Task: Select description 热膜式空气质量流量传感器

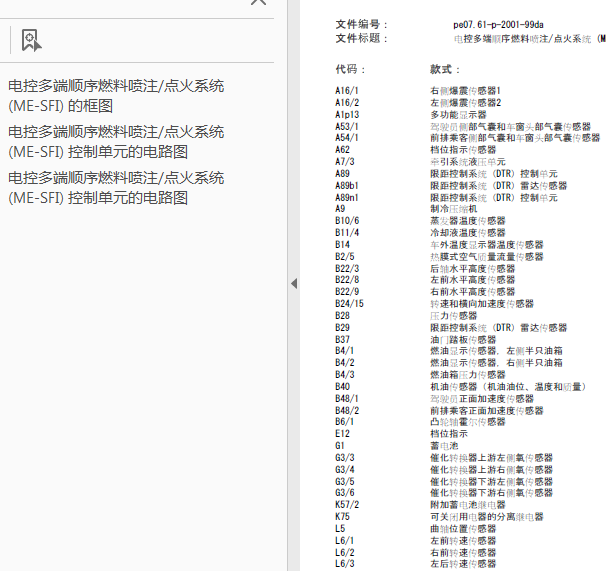Action: (x=487, y=257)
